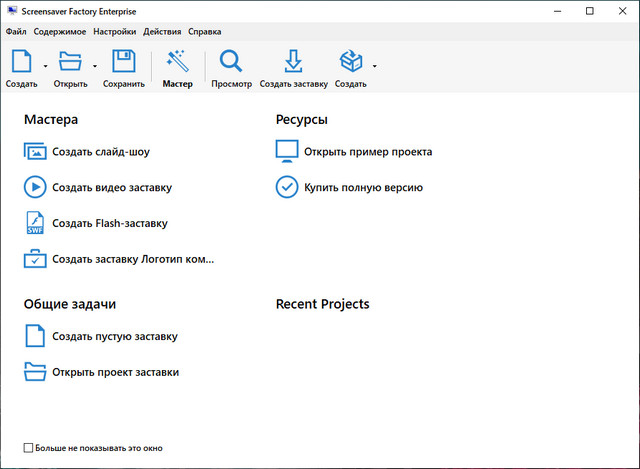Launch the Мастер magic wand tool
Image resolution: width=640 pixels, height=469 pixels.
[178, 63]
